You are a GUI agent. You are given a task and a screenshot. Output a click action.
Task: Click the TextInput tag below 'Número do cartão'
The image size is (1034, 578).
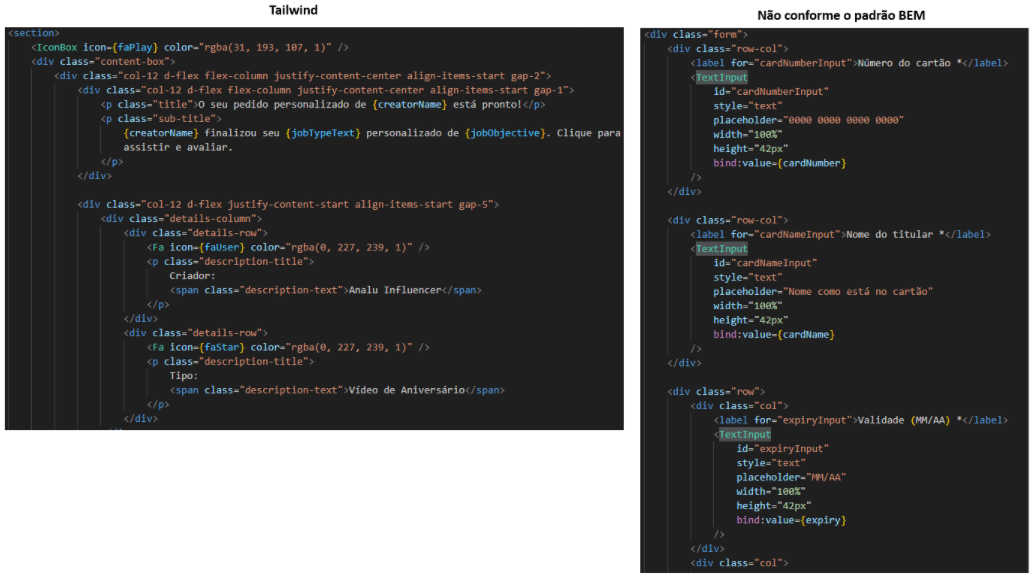coord(720,77)
